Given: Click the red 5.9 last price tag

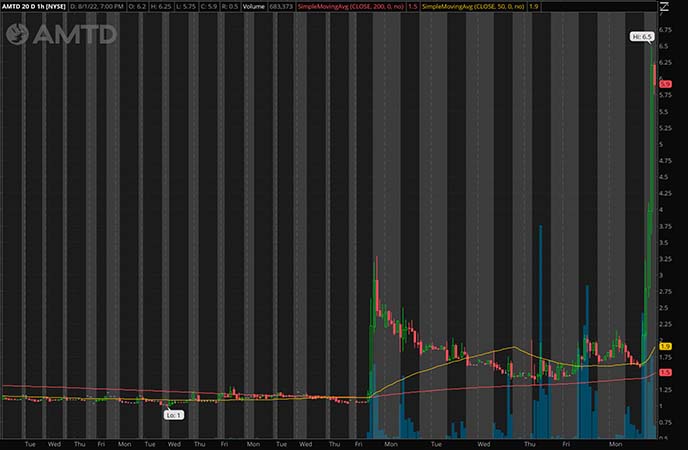Looking at the screenshot, I should point(665,83).
